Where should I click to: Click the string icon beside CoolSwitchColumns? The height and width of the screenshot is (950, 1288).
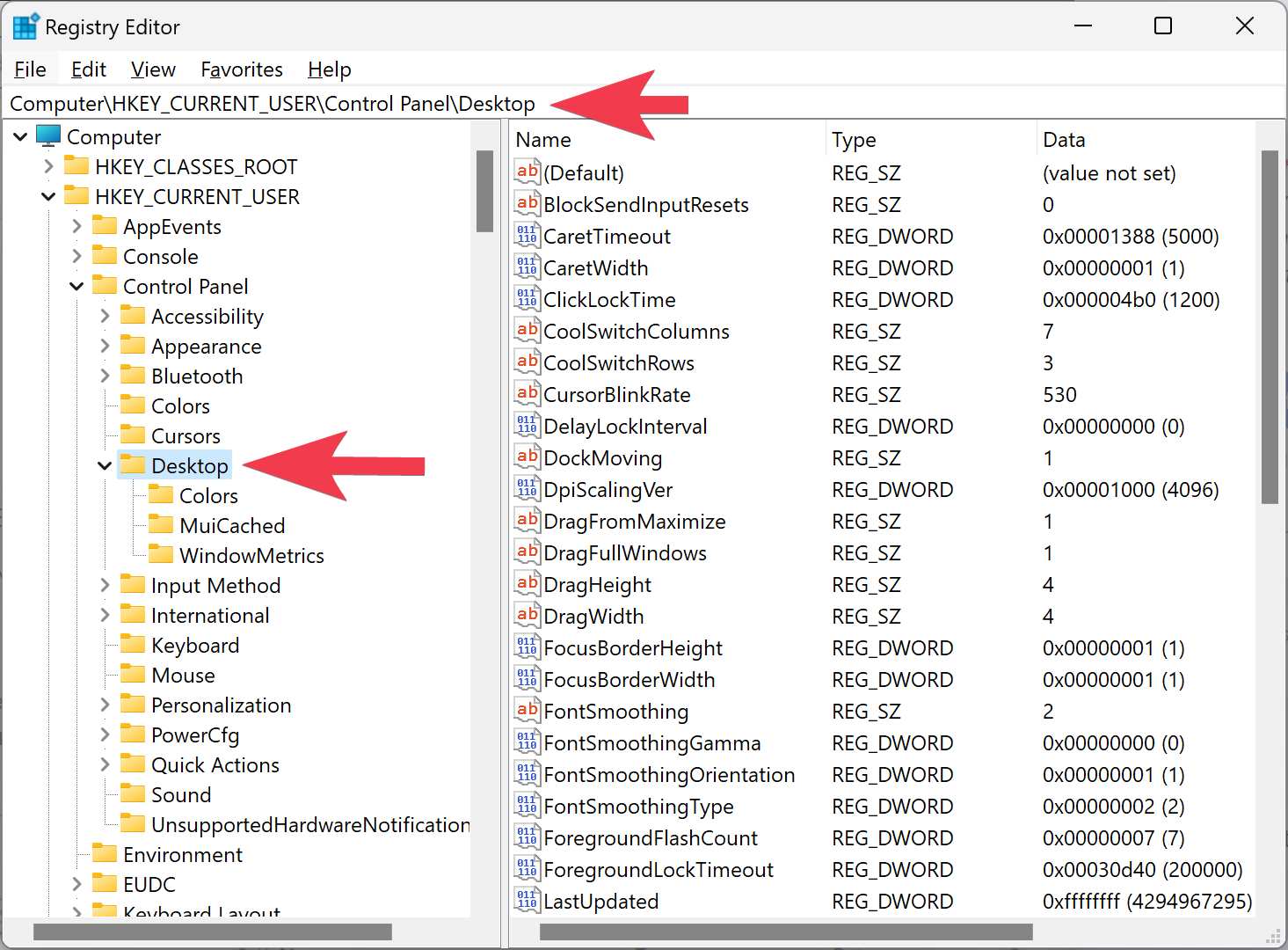tap(528, 331)
